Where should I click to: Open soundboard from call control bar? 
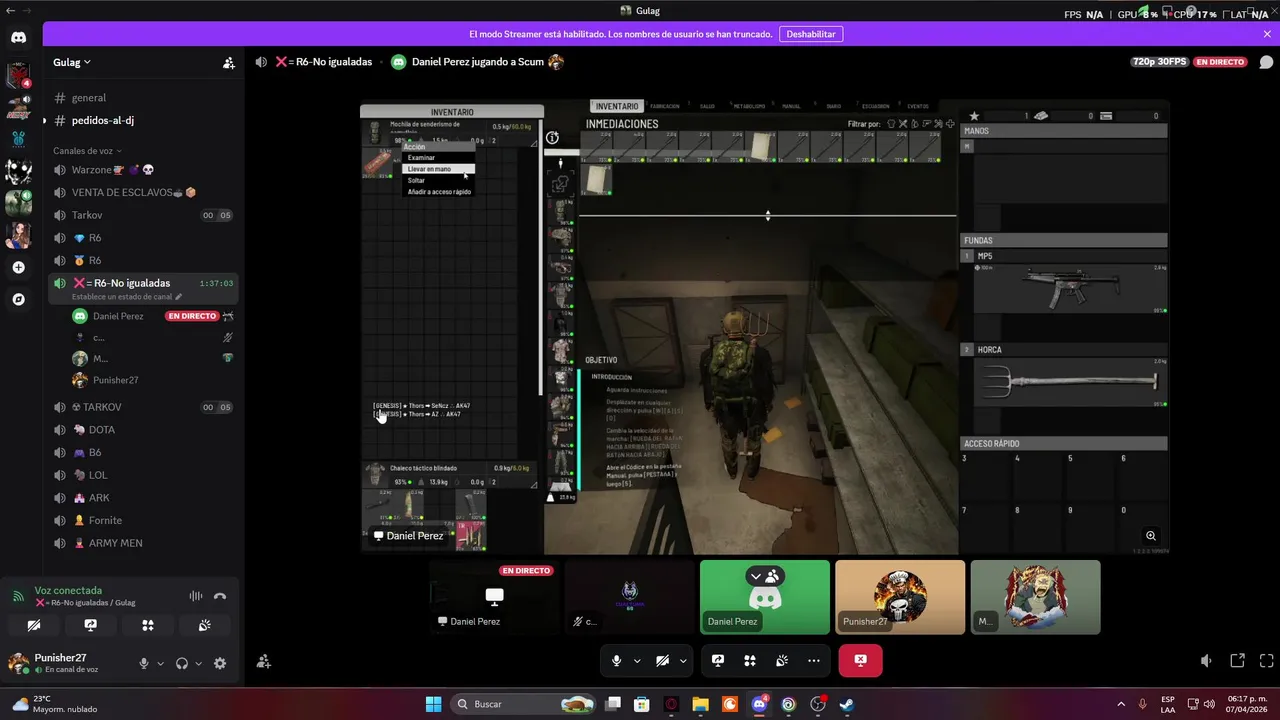(x=782, y=661)
